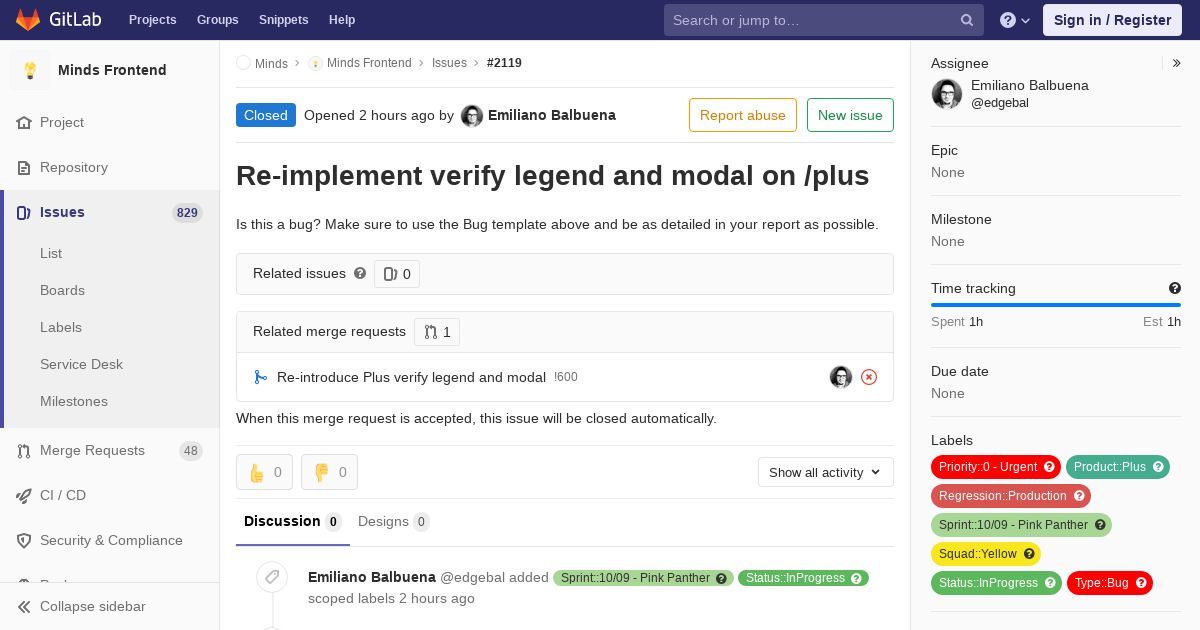The height and width of the screenshot is (630, 1200).
Task: Click the red remove merge request icon
Action: tap(869, 377)
